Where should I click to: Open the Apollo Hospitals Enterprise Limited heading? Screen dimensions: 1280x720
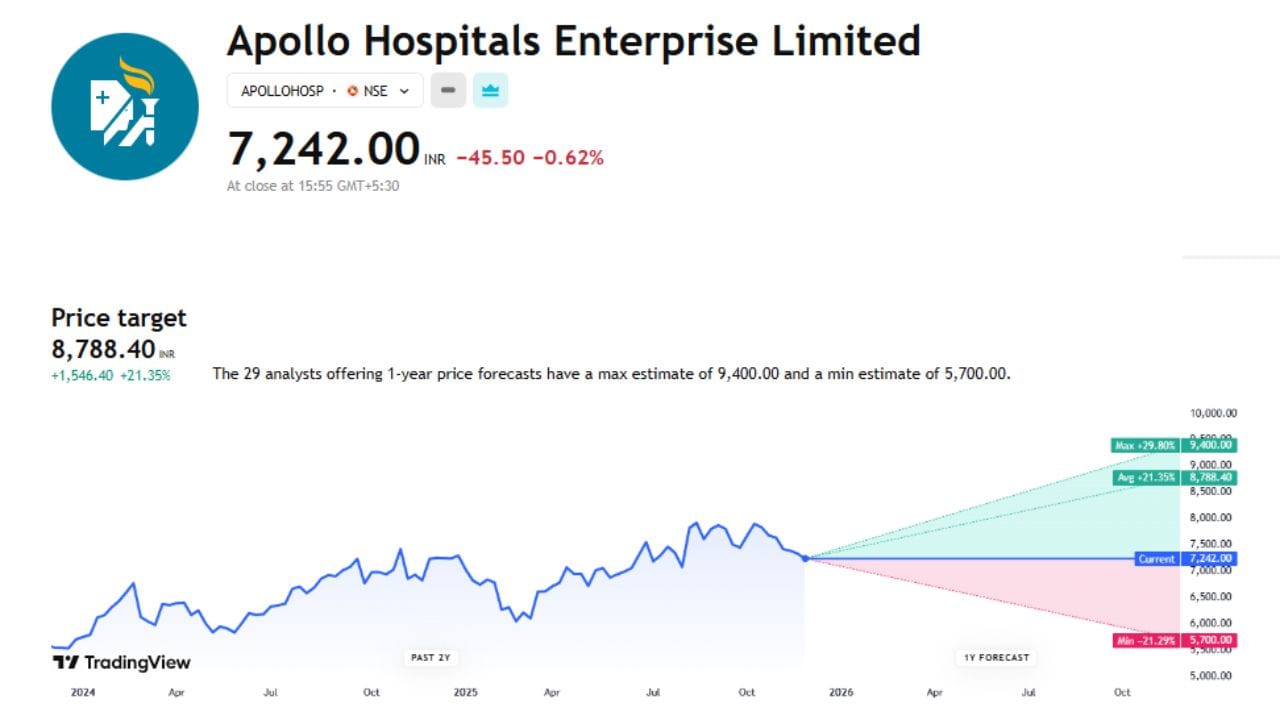[x=575, y=41]
